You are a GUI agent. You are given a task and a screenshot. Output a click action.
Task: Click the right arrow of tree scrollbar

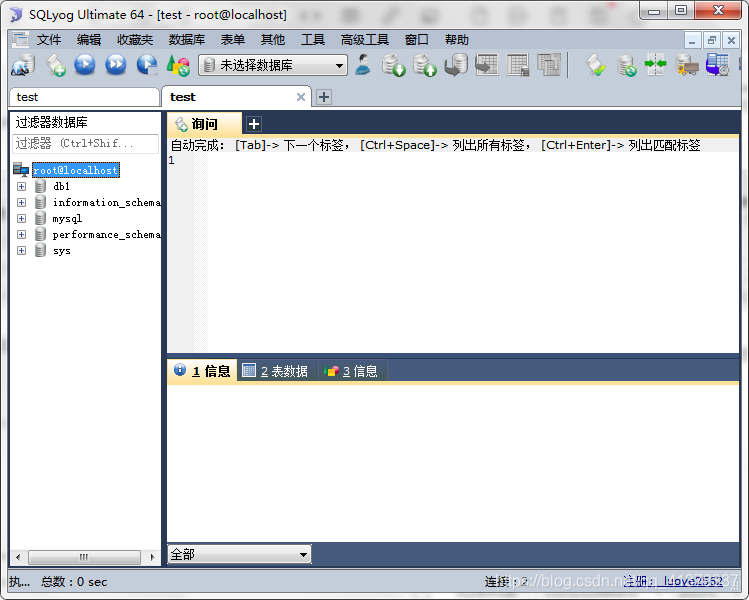point(152,557)
